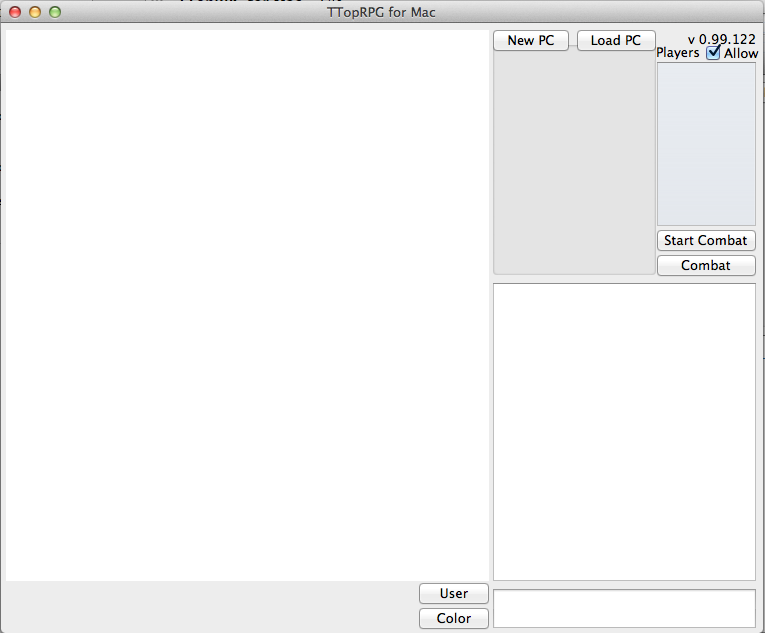Image resolution: width=765 pixels, height=633 pixels.
Task: Focus the chat message input field
Action: pyautogui.click(x=624, y=608)
